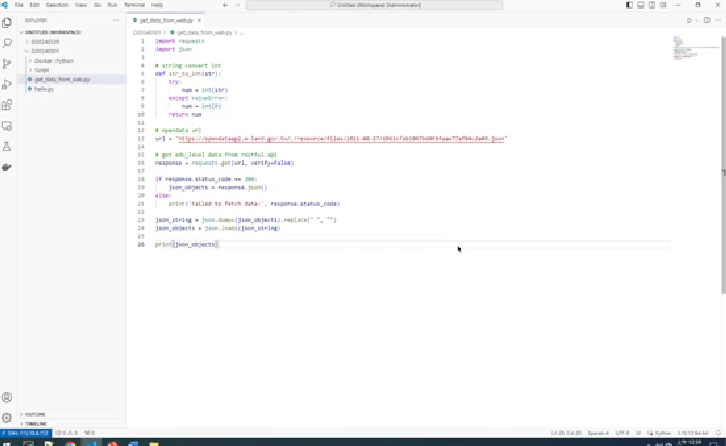
Task: Click the editor vertical scrollbar
Action: point(723,164)
